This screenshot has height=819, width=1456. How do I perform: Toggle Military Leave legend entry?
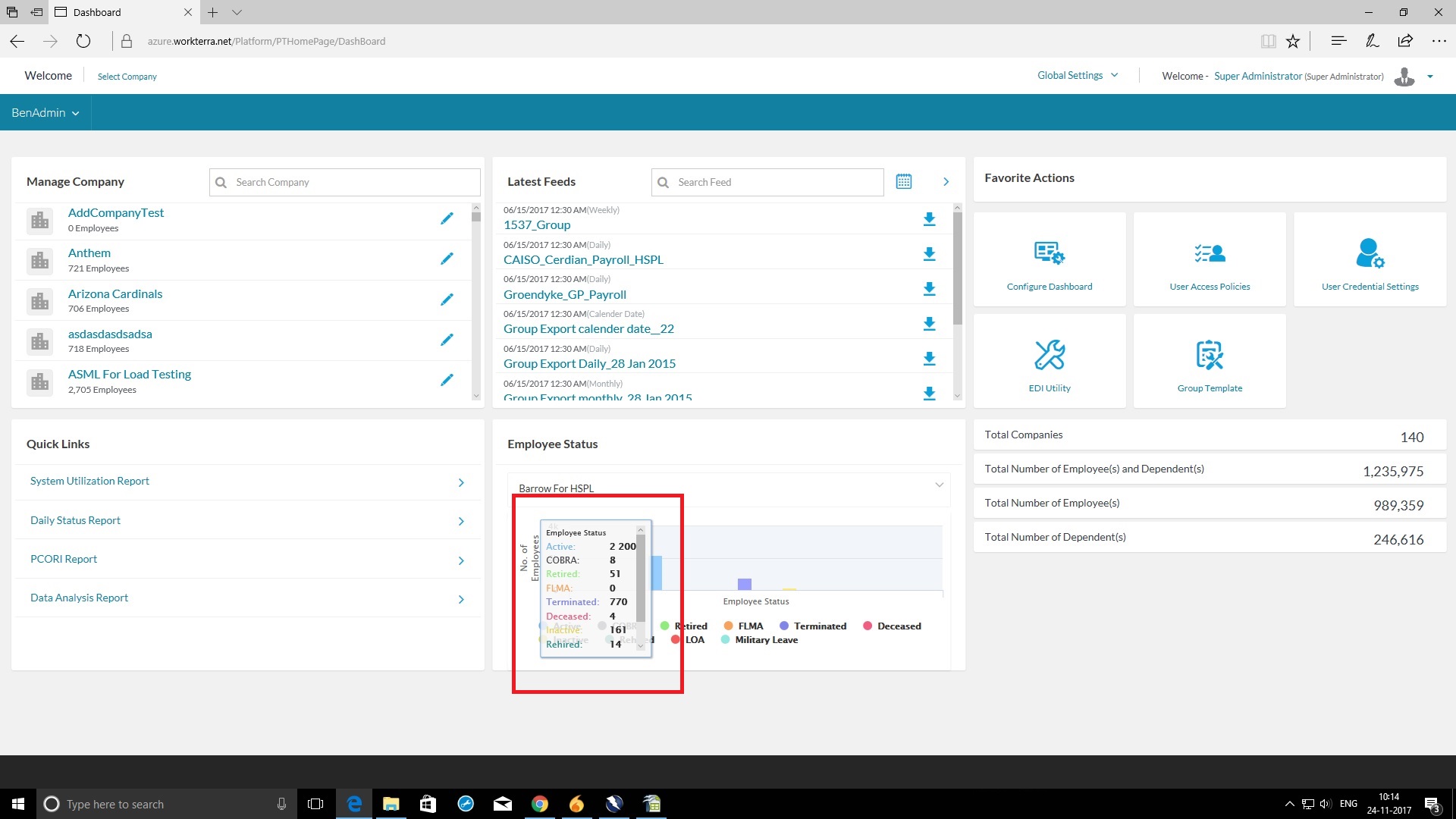[x=766, y=640]
